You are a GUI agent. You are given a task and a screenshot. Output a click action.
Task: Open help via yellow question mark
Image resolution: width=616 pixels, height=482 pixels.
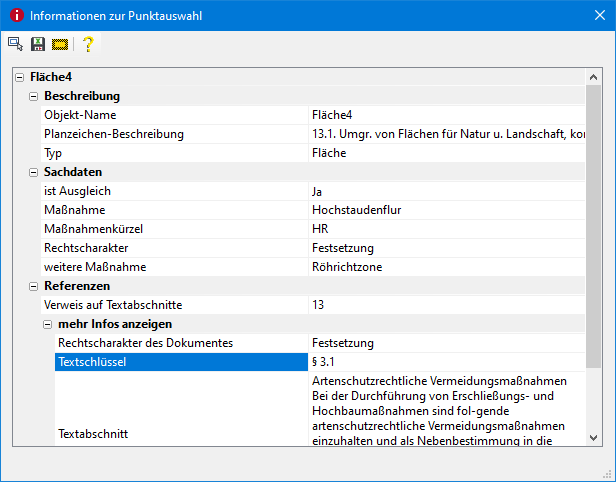click(88, 44)
